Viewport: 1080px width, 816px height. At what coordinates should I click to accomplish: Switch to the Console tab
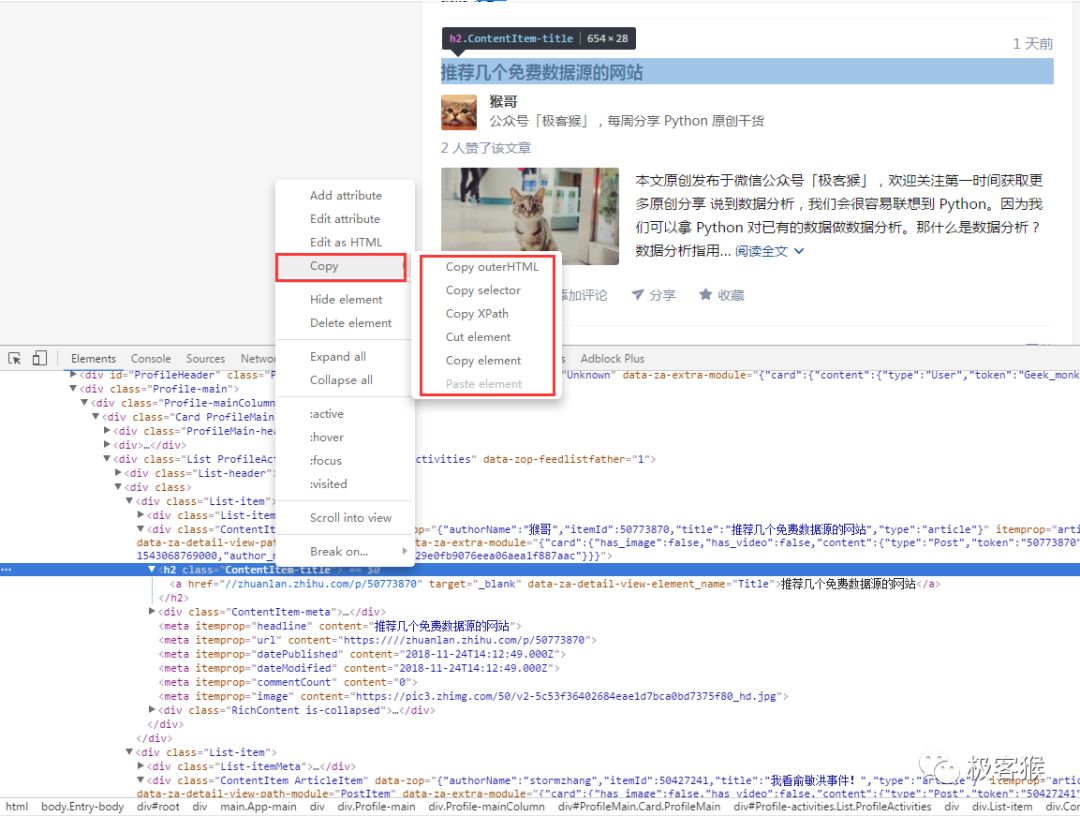click(151, 359)
